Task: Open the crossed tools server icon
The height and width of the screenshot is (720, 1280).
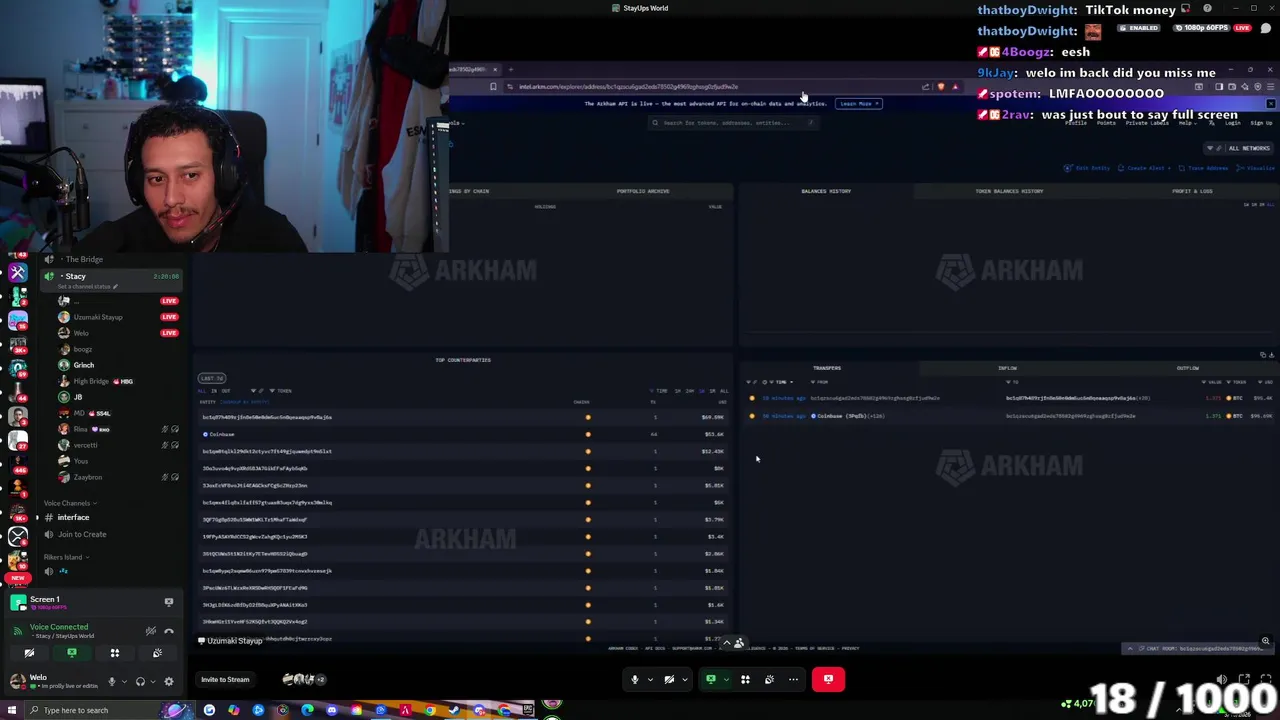Action: [18, 273]
